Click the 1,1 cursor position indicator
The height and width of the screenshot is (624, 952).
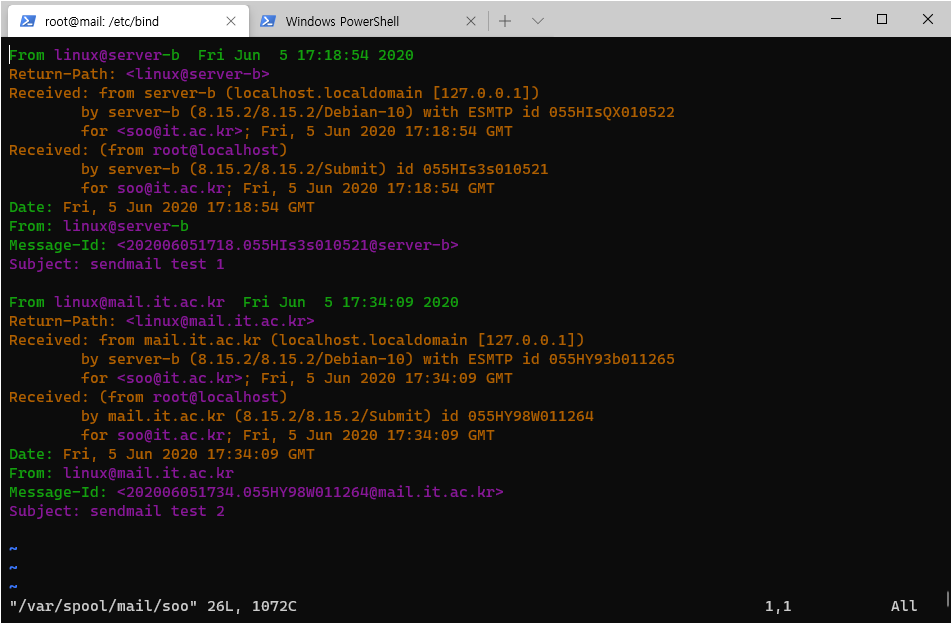(778, 606)
